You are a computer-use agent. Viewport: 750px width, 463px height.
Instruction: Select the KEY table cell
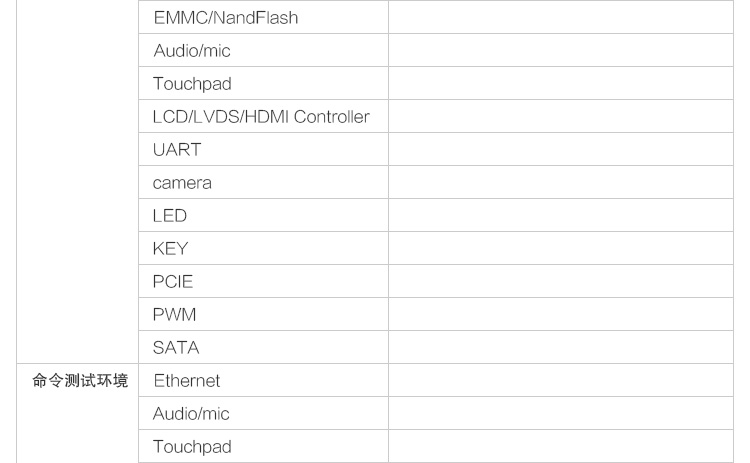tap(171, 249)
